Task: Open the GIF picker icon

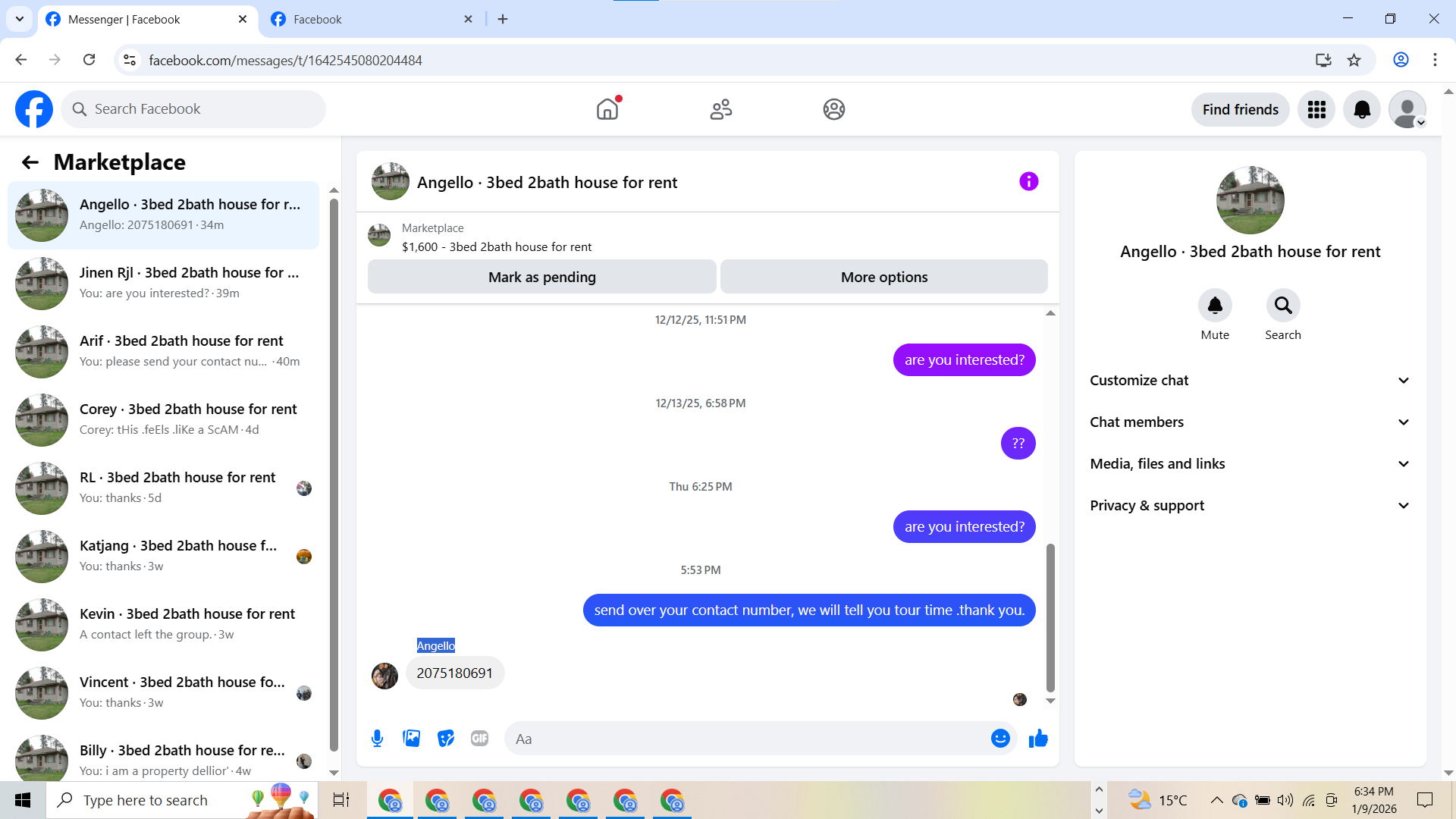Action: point(479,739)
